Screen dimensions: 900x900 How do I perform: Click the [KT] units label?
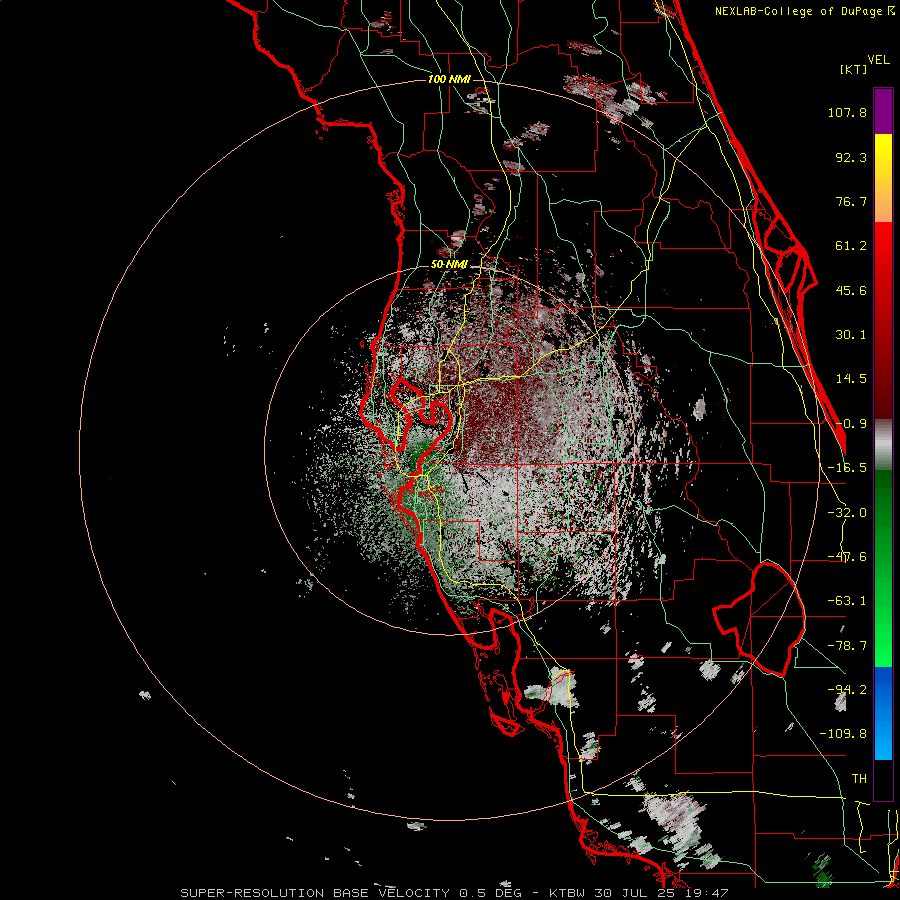pos(854,69)
